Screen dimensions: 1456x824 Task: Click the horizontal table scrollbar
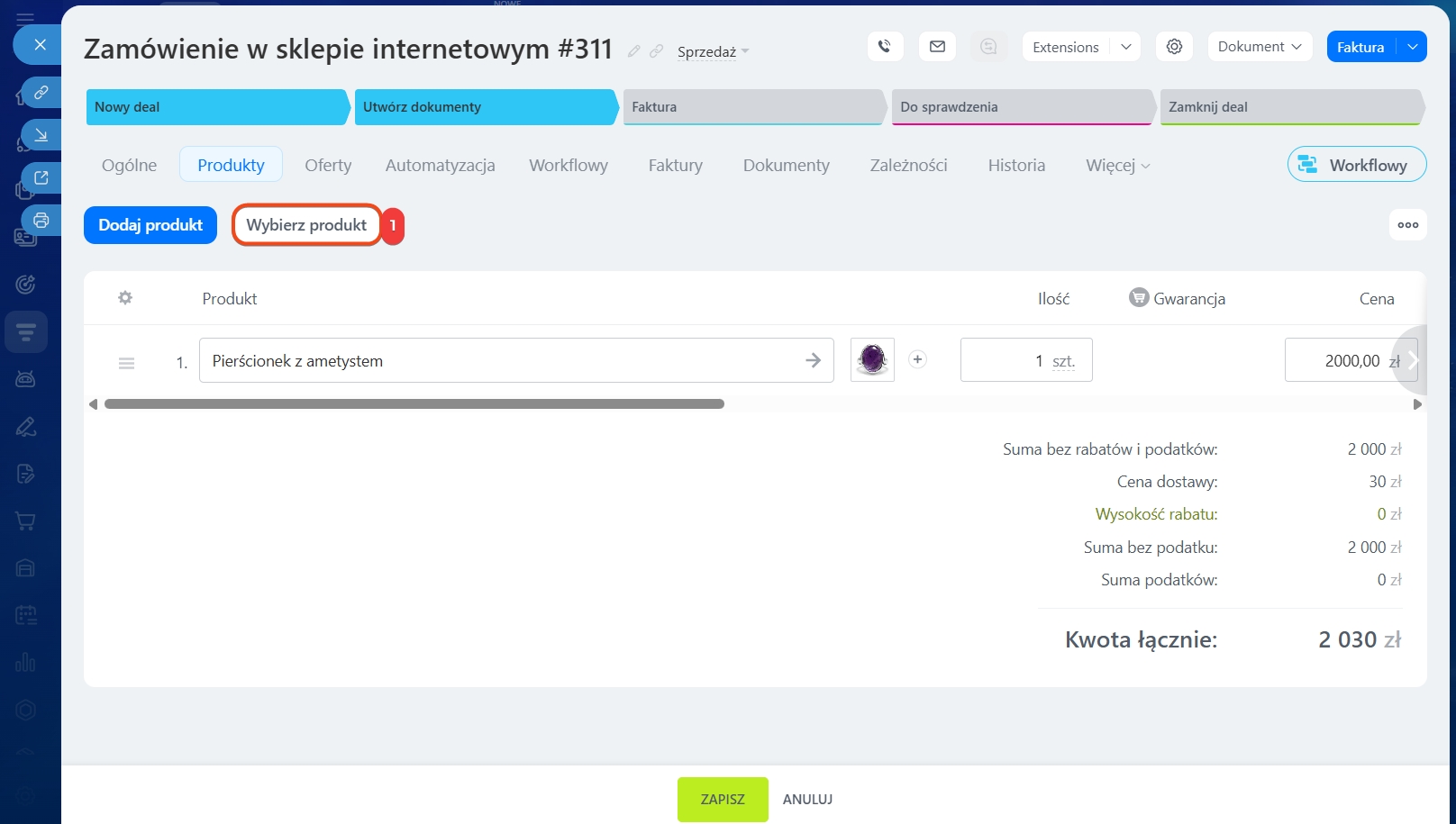(414, 404)
